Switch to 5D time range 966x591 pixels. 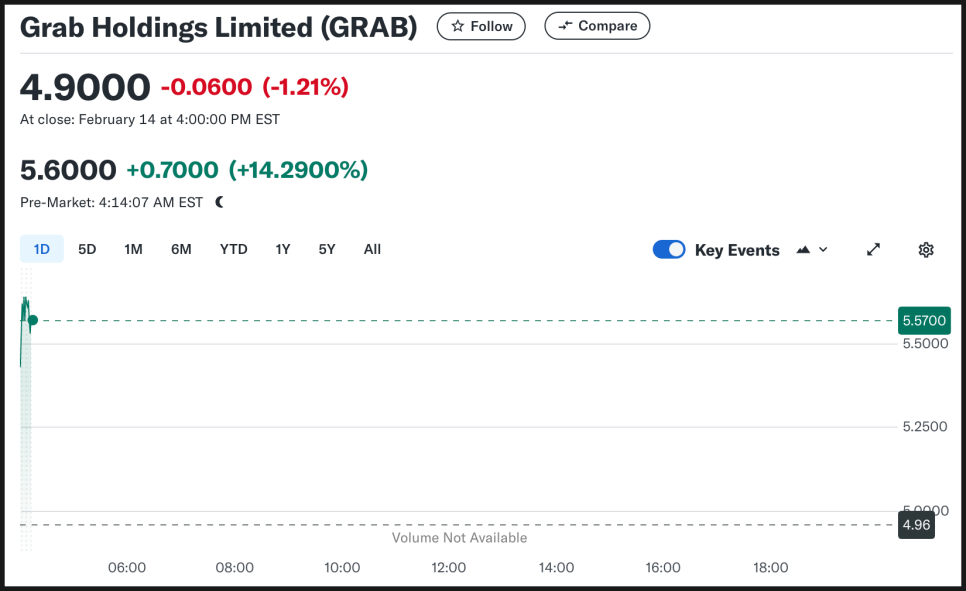coord(87,249)
